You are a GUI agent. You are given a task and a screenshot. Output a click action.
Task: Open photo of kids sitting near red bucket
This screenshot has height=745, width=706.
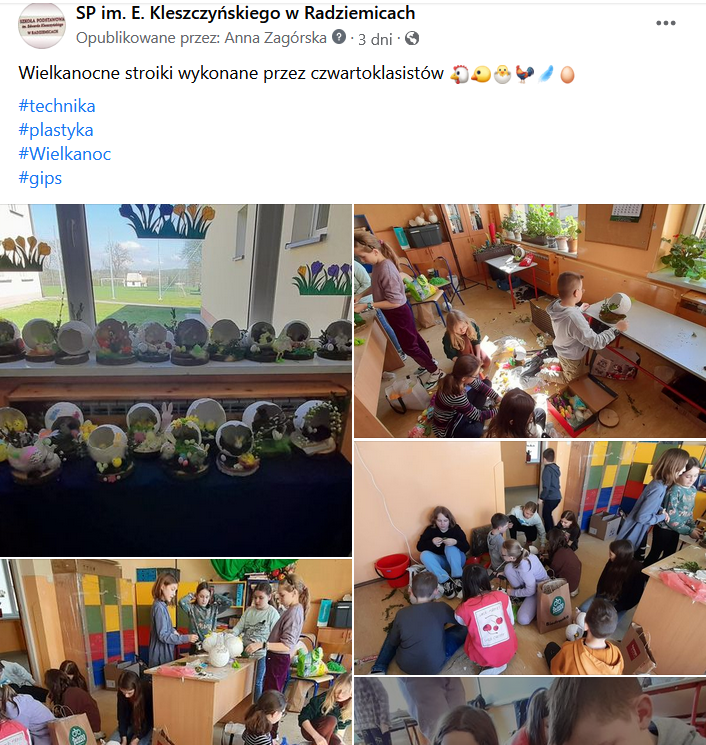tap(530, 557)
